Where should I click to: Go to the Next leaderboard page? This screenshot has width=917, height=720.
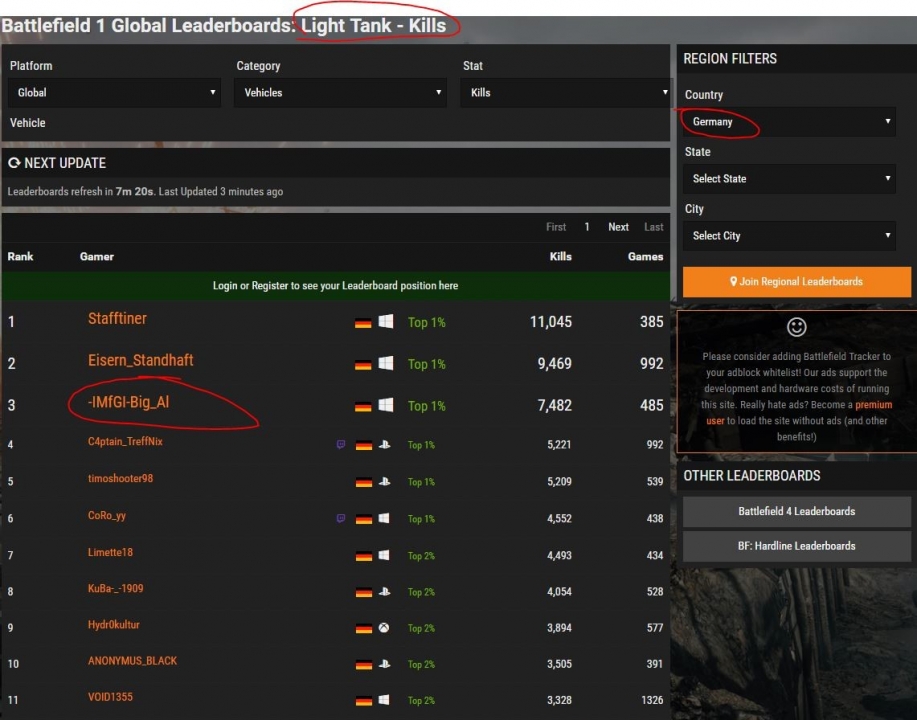click(x=619, y=227)
